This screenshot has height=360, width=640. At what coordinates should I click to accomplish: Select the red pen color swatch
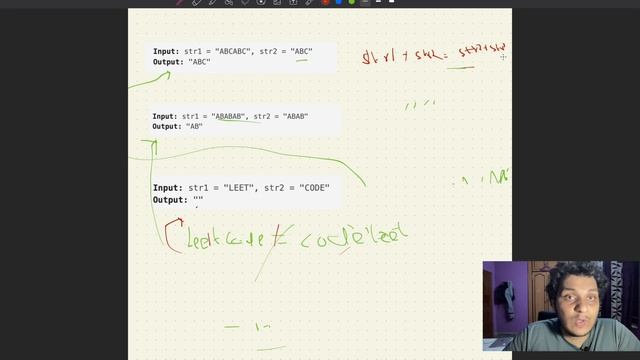pyautogui.click(x=325, y=2)
